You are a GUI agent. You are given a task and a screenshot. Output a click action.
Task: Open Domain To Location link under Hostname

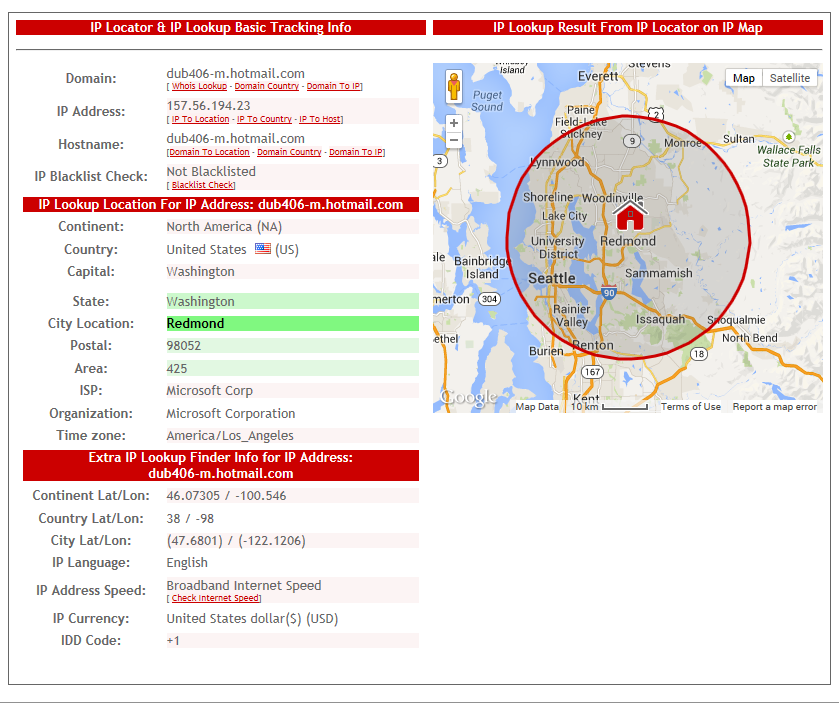(209, 152)
